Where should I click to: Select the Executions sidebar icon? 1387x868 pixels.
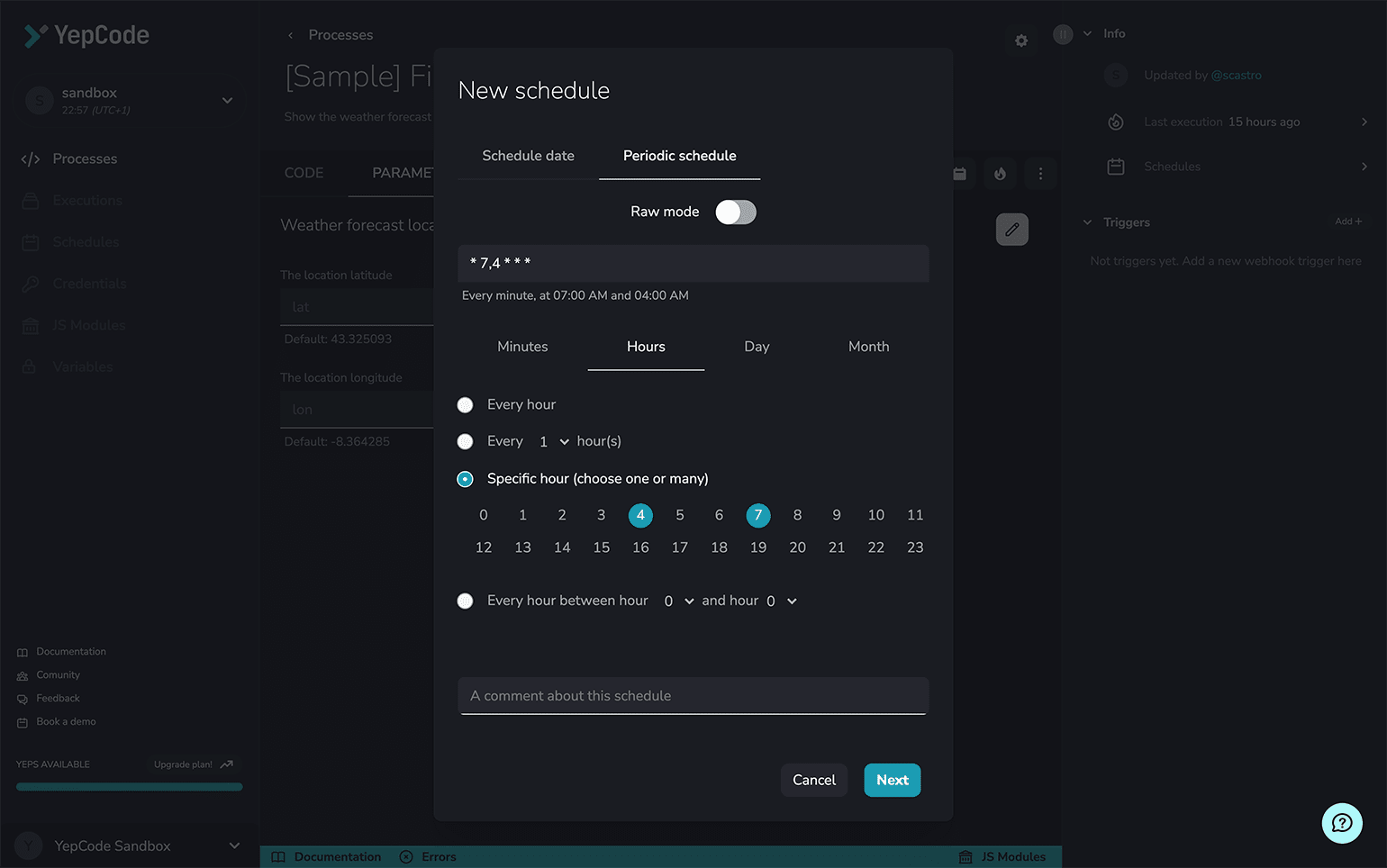[30, 200]
